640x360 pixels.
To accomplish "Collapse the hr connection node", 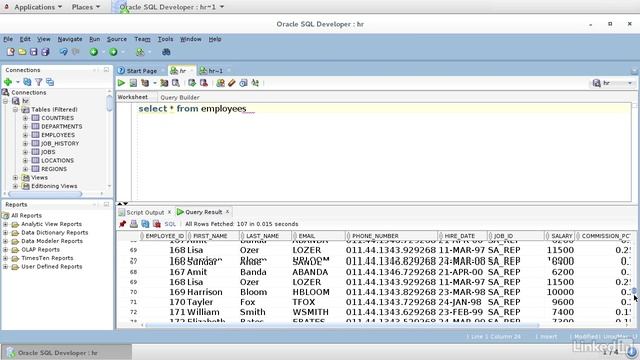I will pyautogui.click(x=6, y=101).
